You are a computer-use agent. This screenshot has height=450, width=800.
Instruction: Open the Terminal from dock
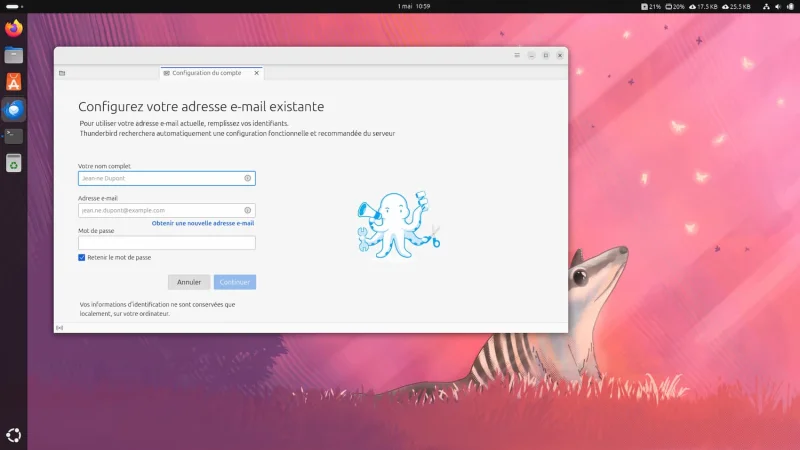pos(14,136)
